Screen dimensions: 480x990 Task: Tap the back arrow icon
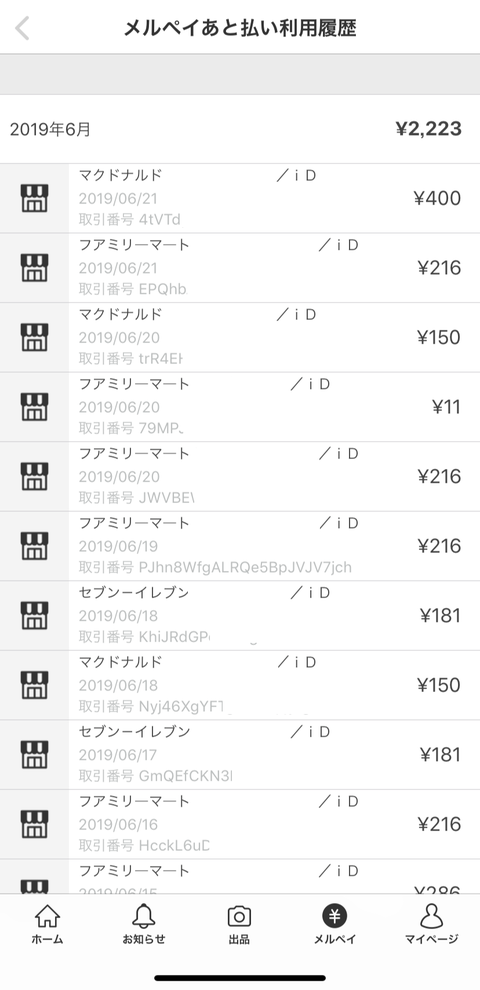22,28
